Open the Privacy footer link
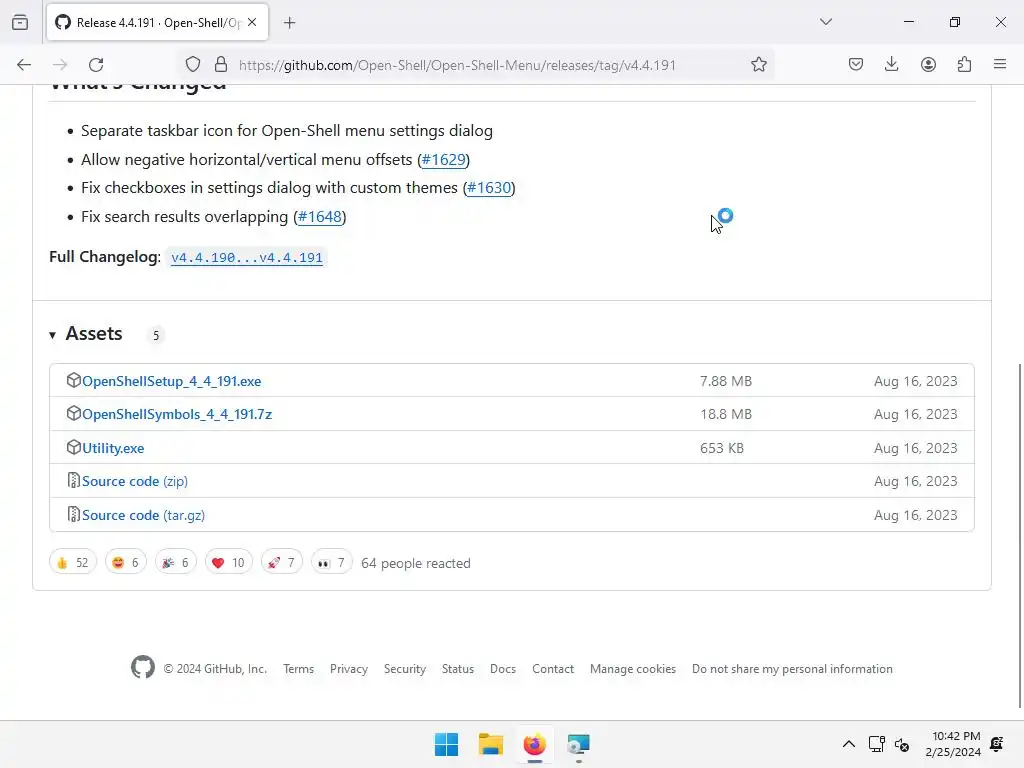Screen dimensions: 1024x768 pos(349,669)
